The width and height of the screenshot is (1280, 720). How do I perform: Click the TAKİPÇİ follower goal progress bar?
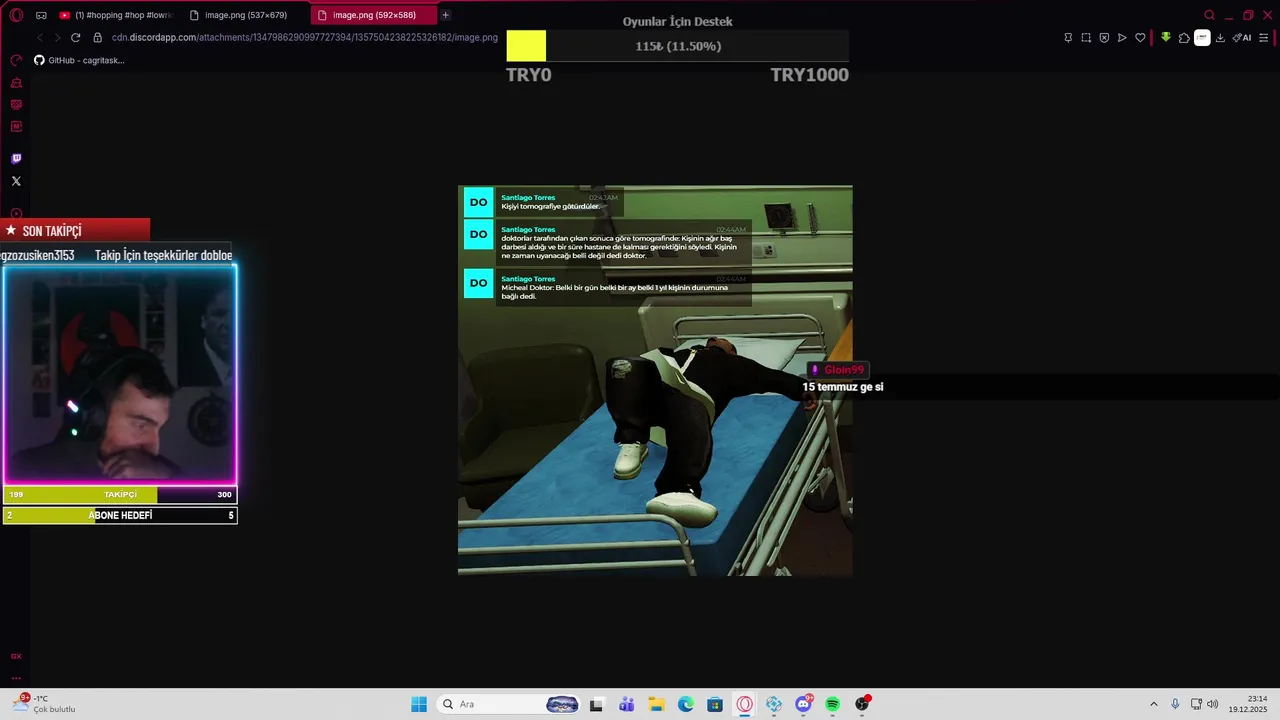[120, 494]
